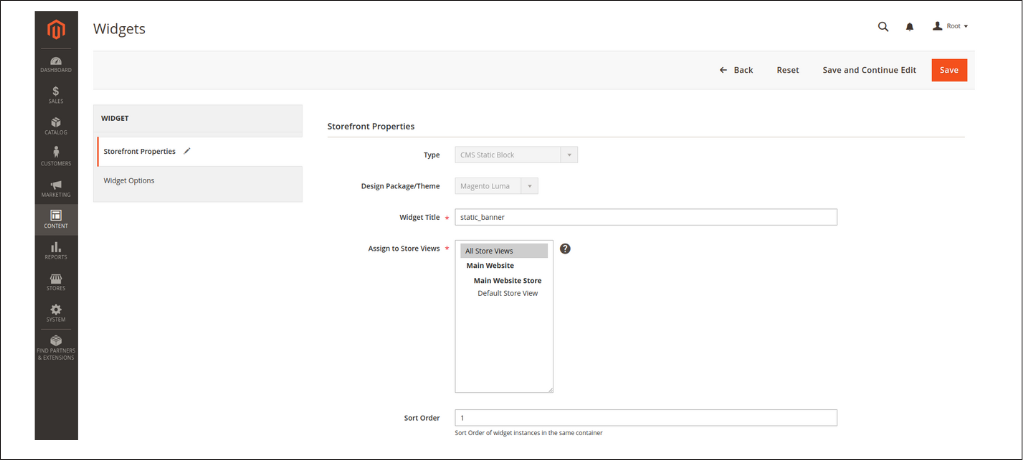Open the Type dropdown CMS Static Block
This screenshot has height=460, width=1024.
[x=516, y=155]
